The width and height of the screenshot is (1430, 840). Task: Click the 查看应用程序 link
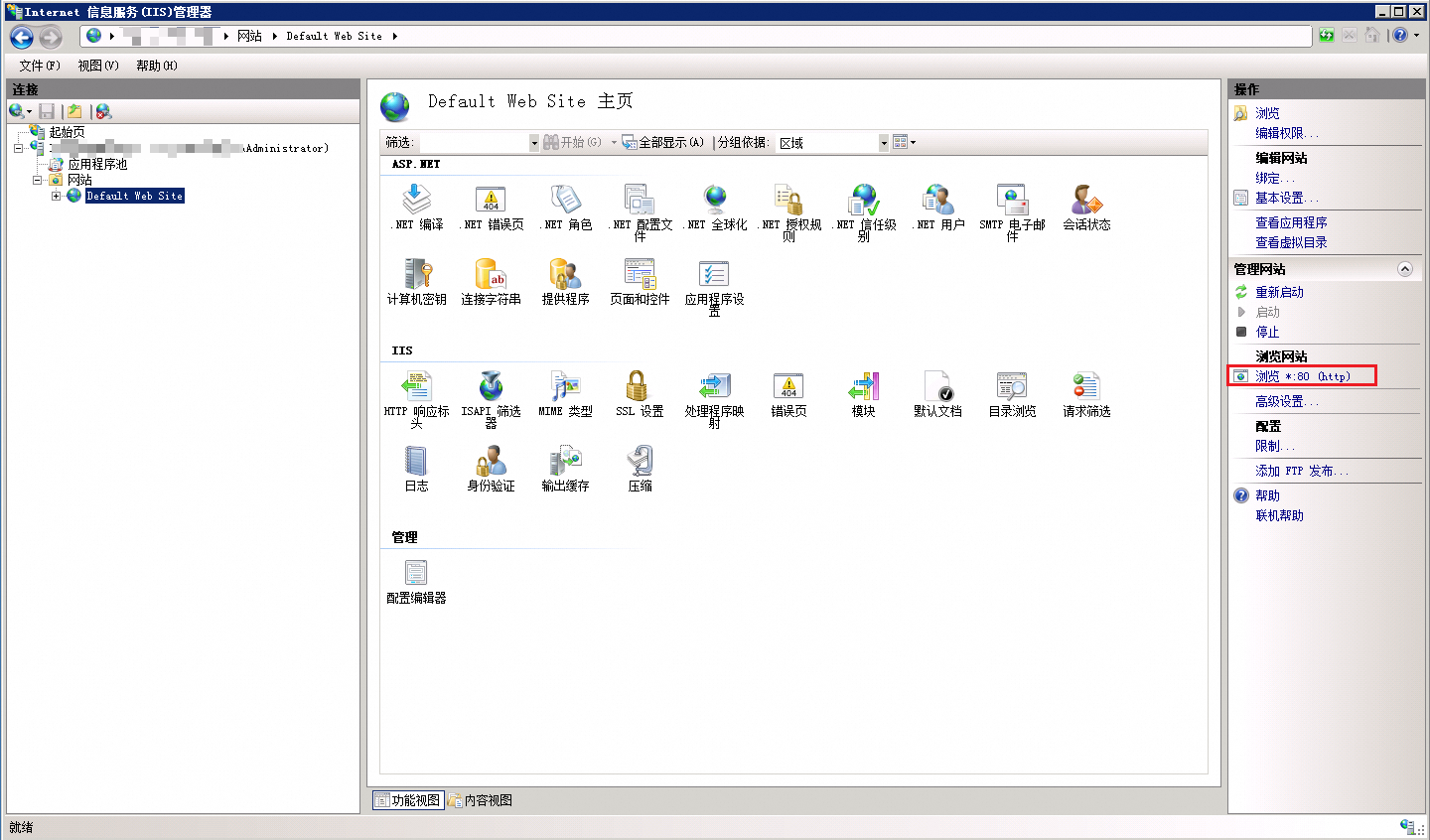click(1291, 222)
